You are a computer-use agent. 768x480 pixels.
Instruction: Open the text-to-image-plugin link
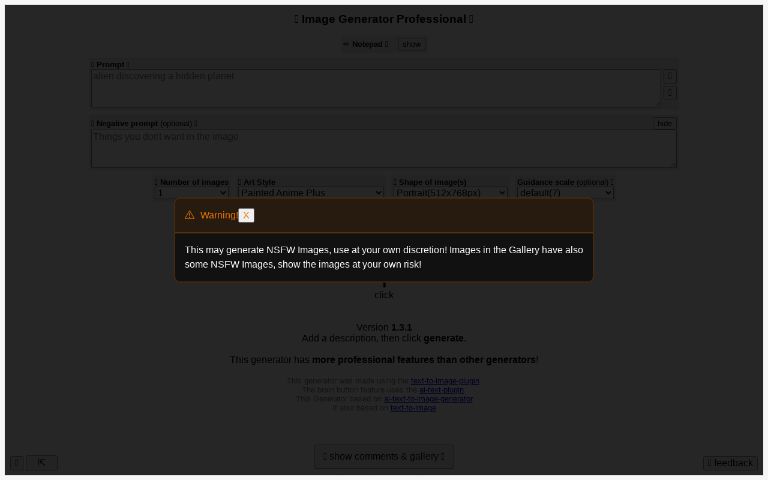pyautogui.click(x=445, y=381)
